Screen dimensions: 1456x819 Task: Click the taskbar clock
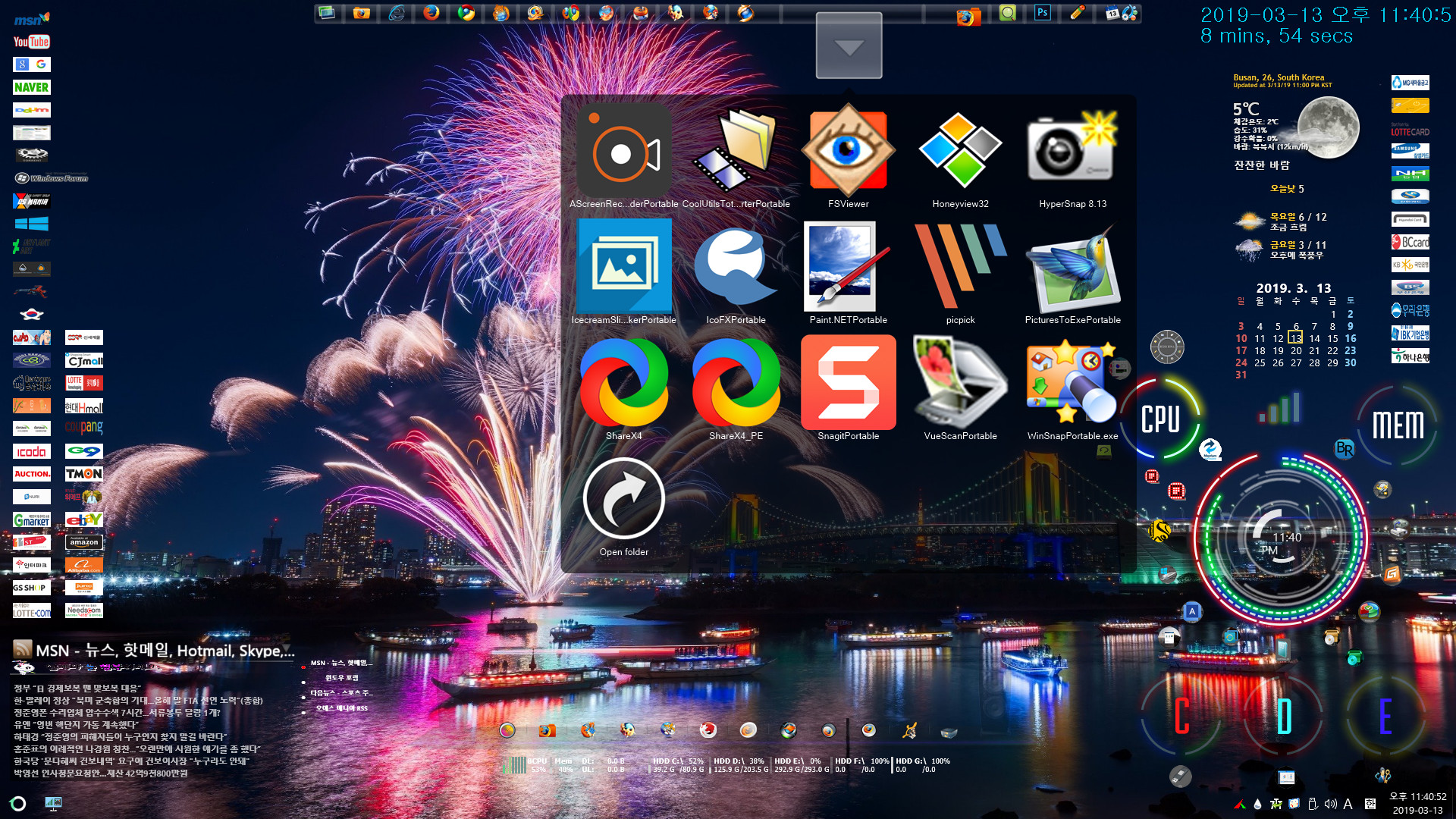point(1417,803)
